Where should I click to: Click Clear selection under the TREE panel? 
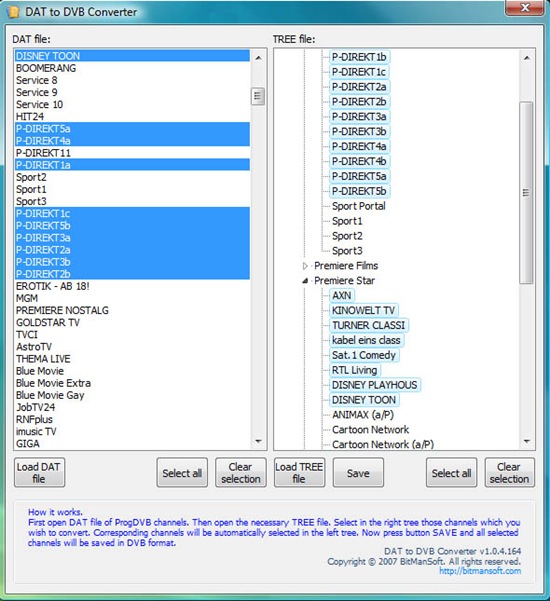coord(509,473)
